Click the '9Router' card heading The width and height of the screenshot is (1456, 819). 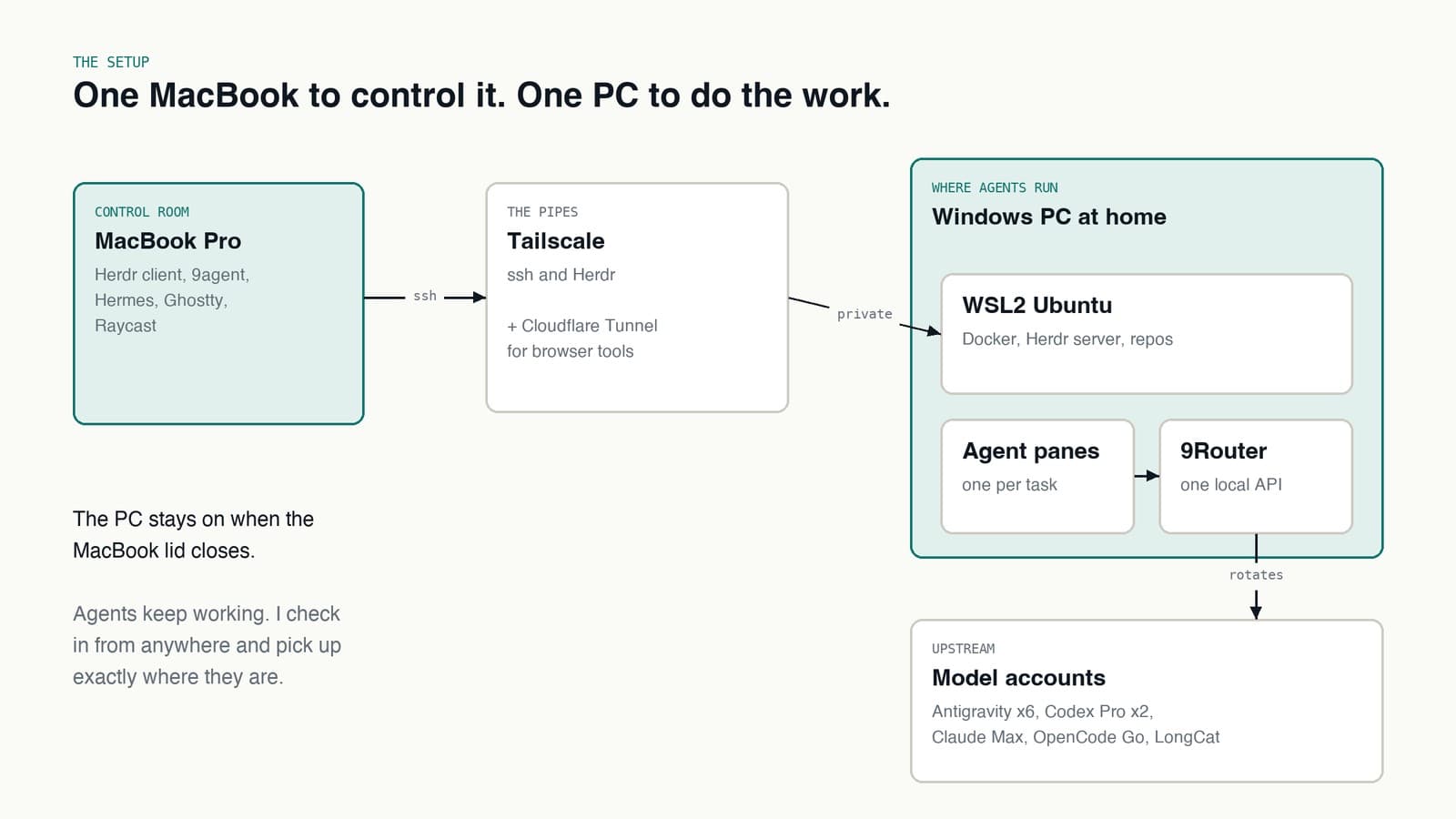coord(1223,450)
